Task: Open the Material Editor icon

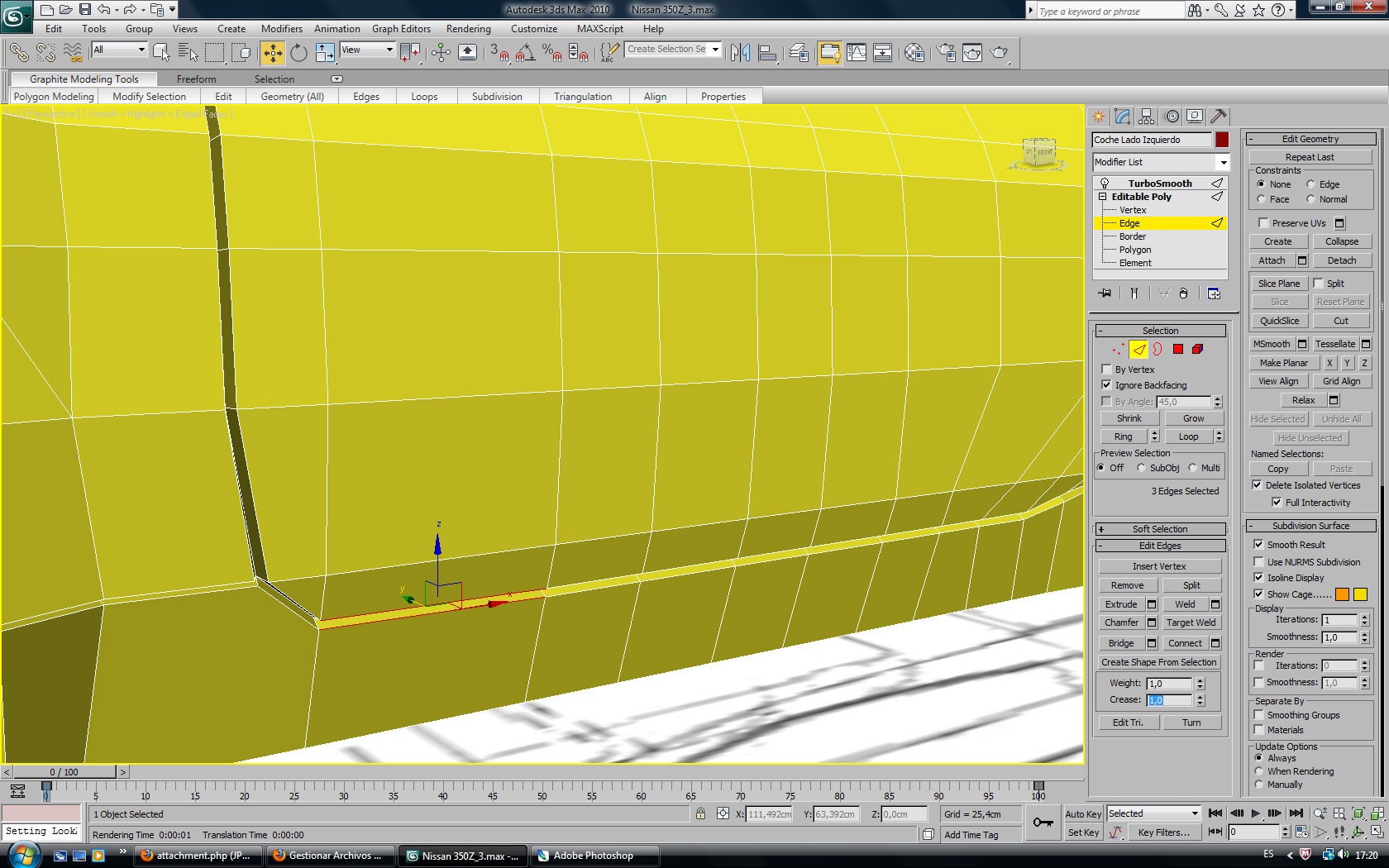Action: (x=914, y=53)
